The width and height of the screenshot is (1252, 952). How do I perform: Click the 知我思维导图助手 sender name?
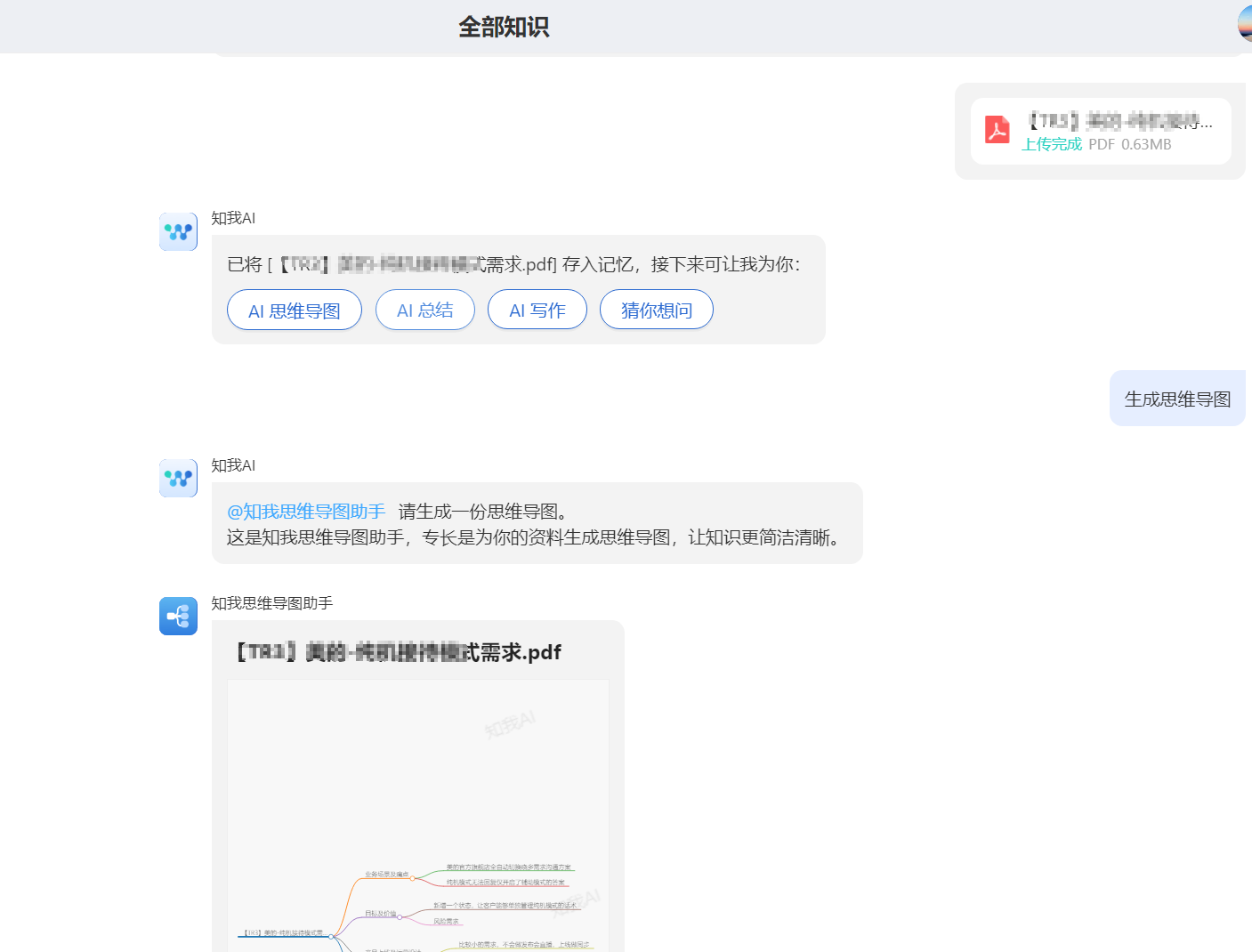tap(271, 603)
